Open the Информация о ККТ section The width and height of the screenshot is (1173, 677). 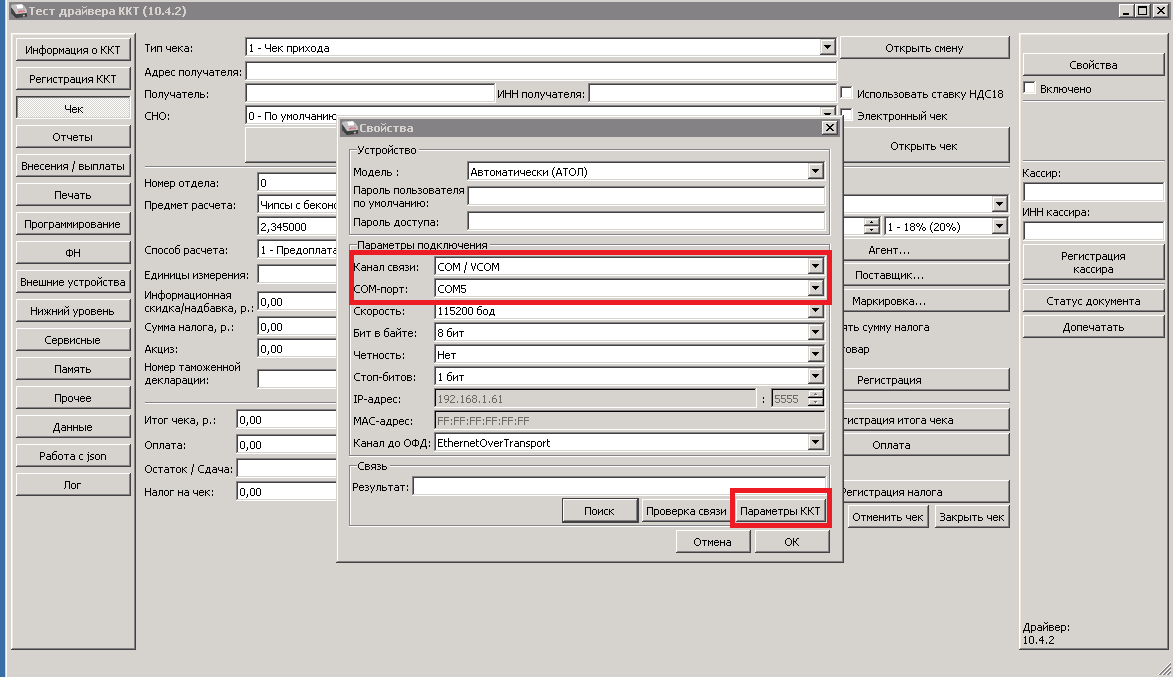tap(73, 50)
